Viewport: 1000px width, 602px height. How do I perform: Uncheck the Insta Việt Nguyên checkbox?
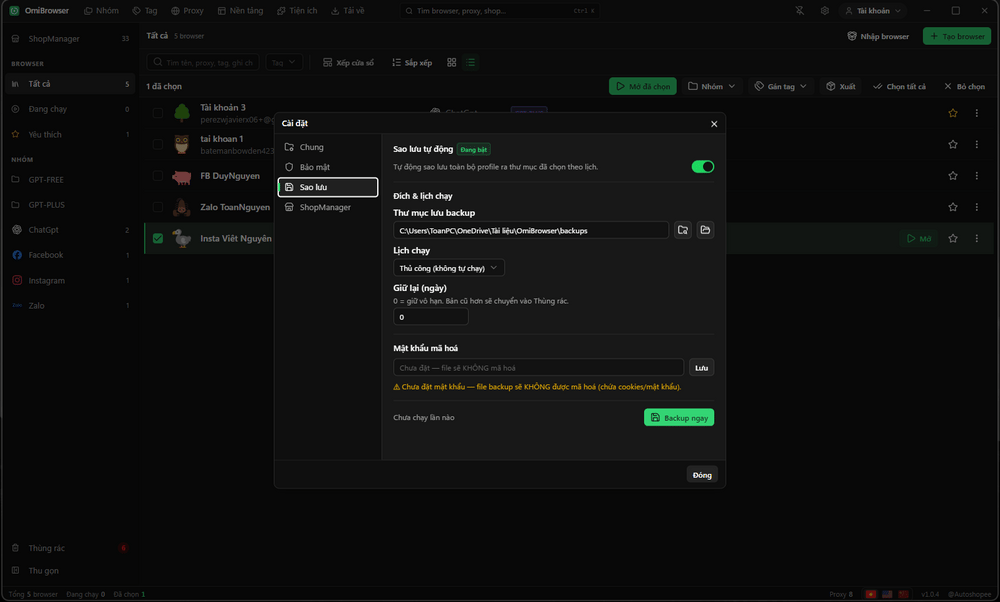pos(158,239)
